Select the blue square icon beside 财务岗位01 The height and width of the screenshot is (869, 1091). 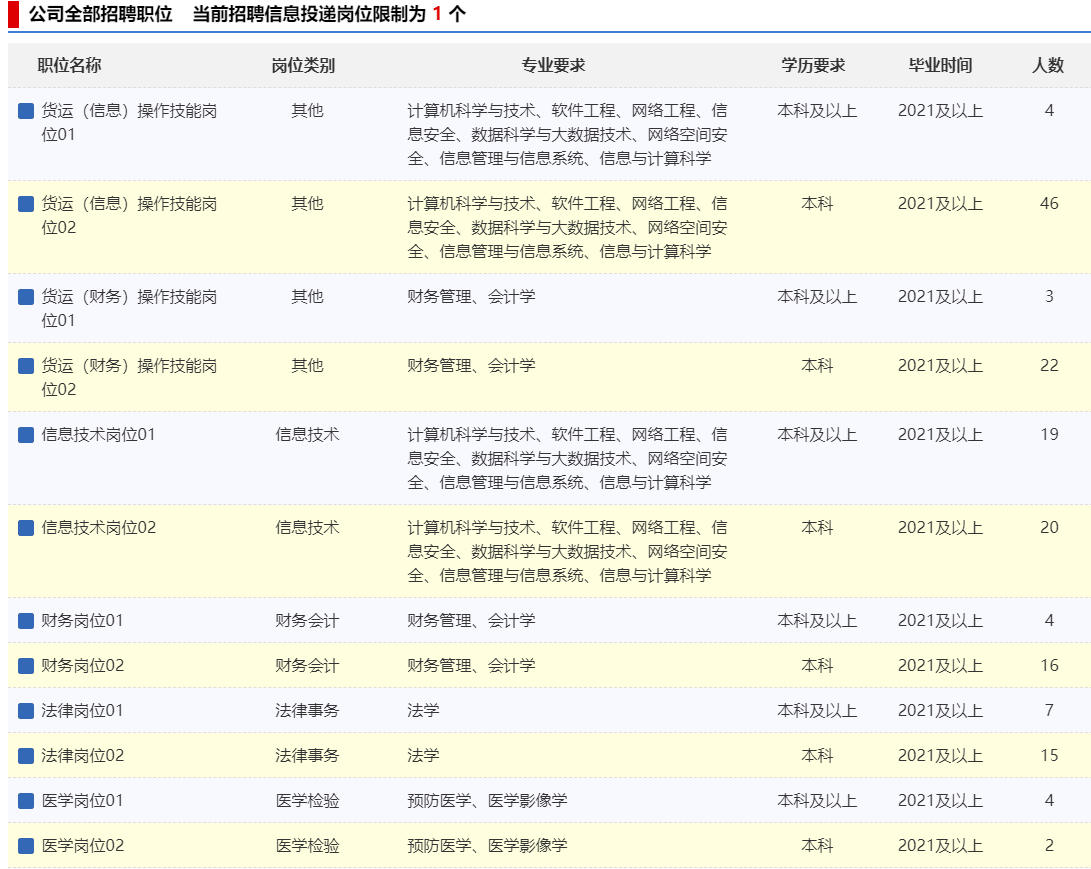26,621
